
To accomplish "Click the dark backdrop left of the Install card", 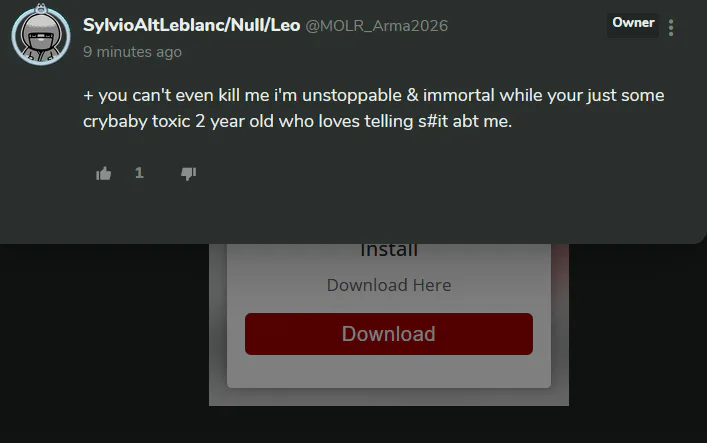I will point(104,343).
